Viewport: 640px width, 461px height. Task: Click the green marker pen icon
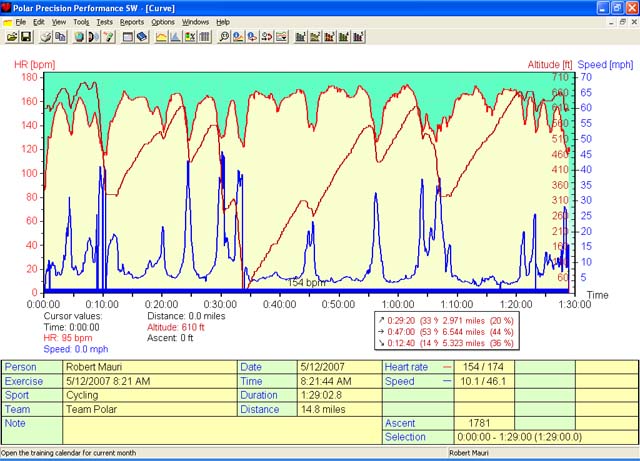tap(108, 37)
